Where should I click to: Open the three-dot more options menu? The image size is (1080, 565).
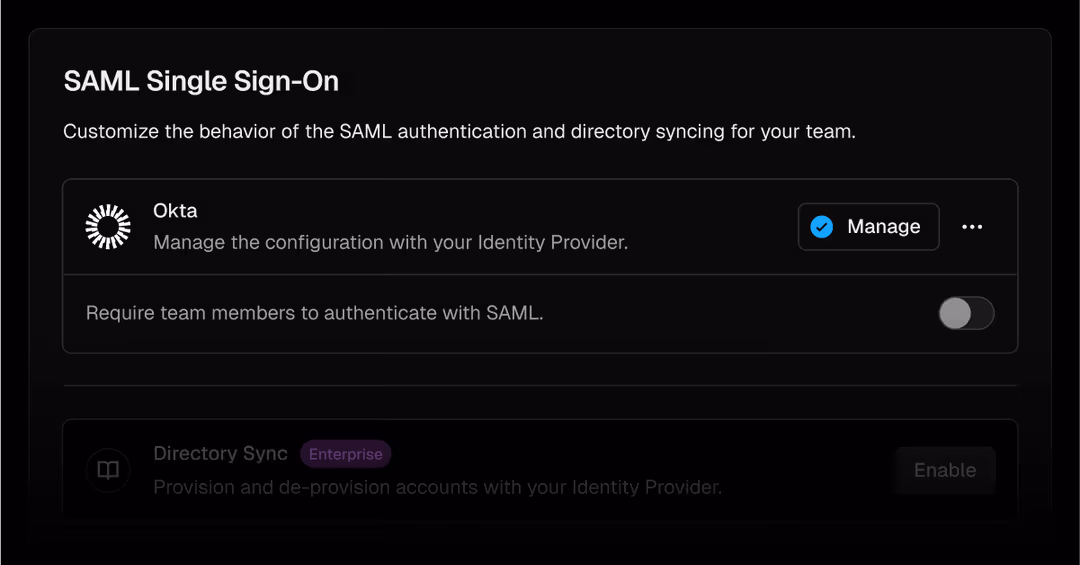972,227
